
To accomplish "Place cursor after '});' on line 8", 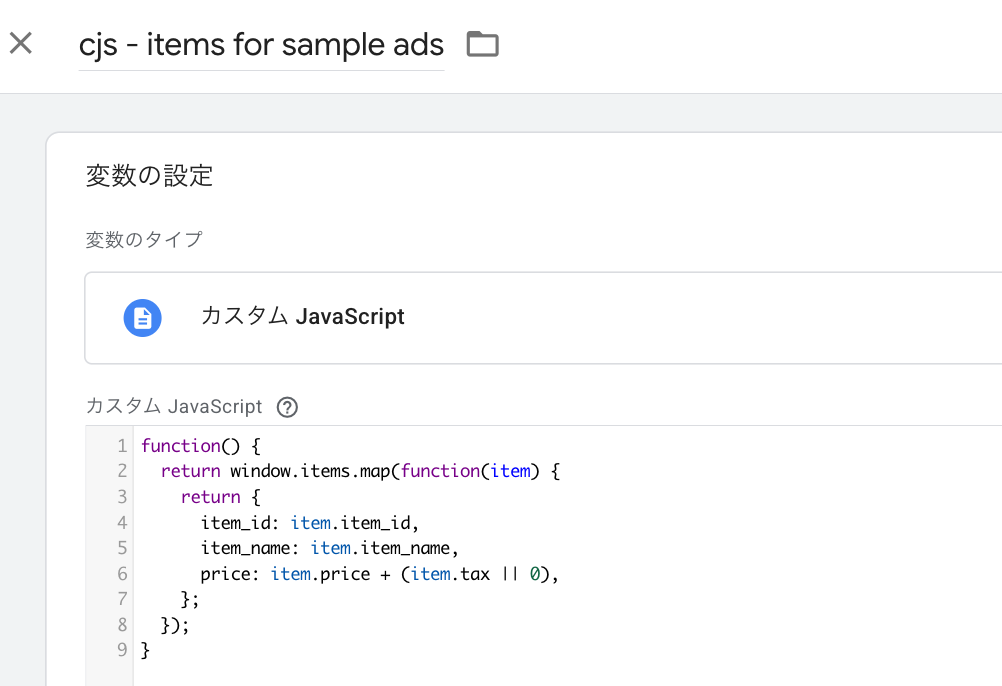I will 191,625.
